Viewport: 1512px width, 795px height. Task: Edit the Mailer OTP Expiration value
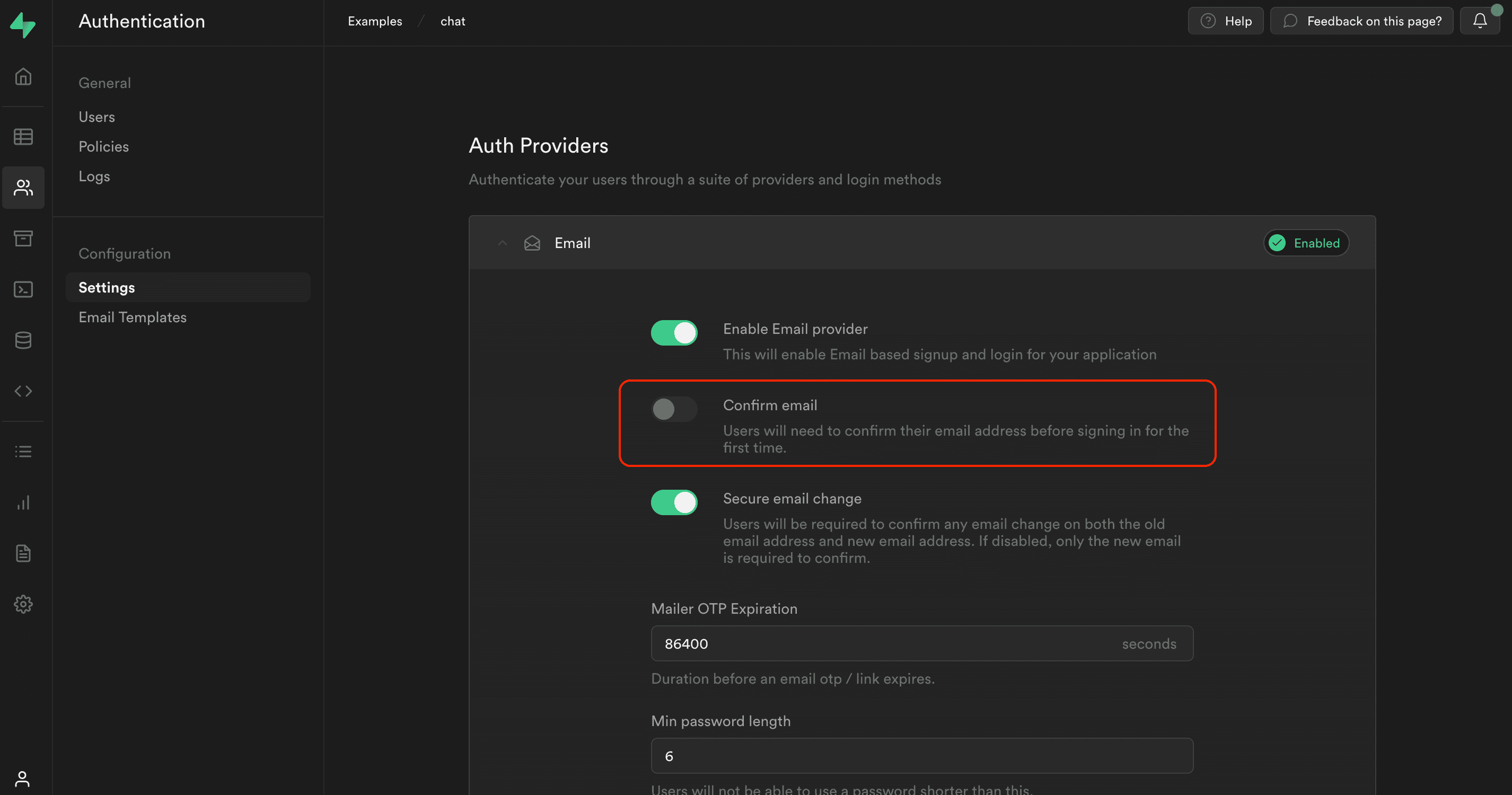921,643
